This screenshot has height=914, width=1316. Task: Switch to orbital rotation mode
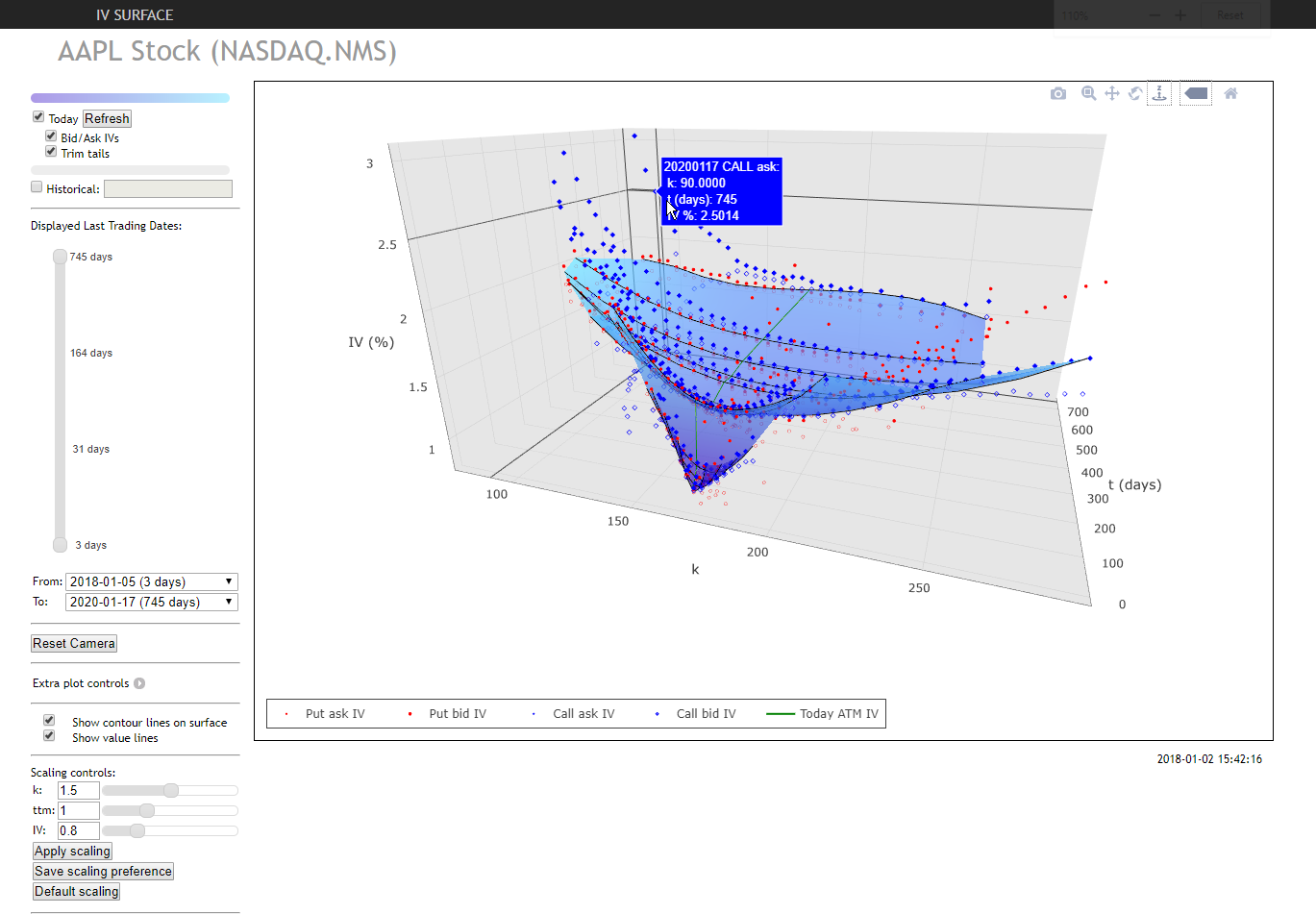point(1135,93)
